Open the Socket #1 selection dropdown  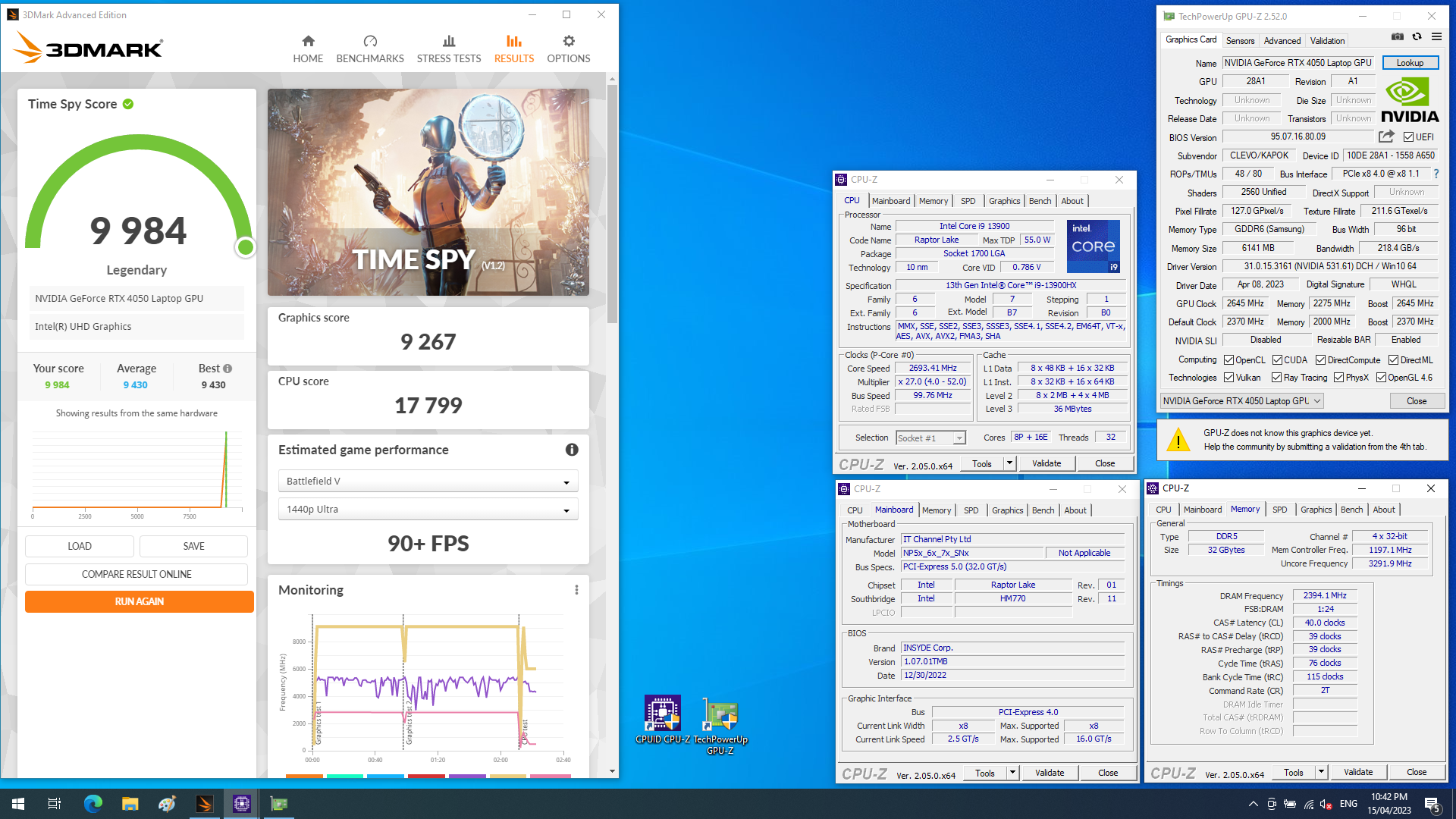(930, 438)
